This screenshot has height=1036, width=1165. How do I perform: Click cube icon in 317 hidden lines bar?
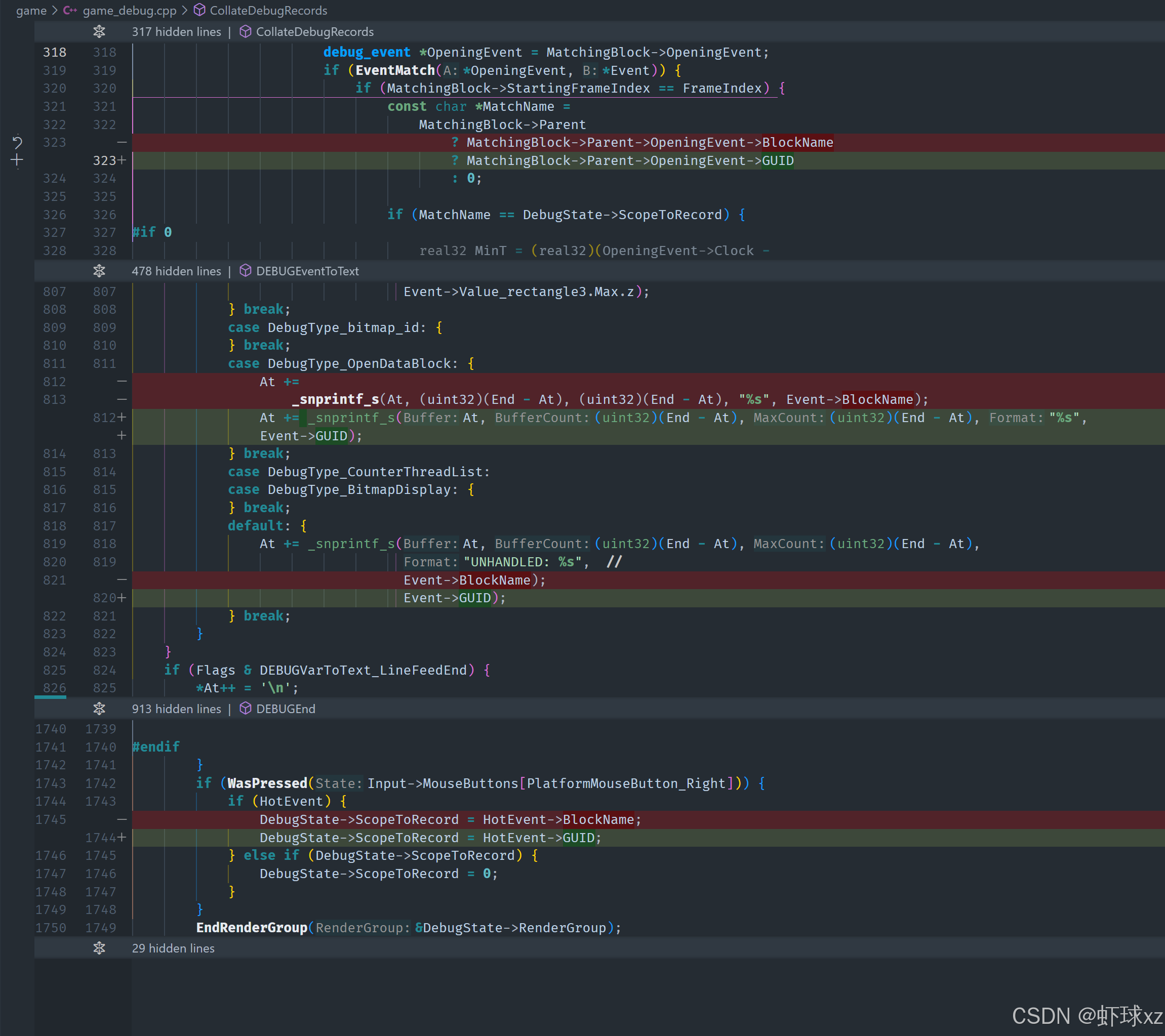(x=245, y=31)
